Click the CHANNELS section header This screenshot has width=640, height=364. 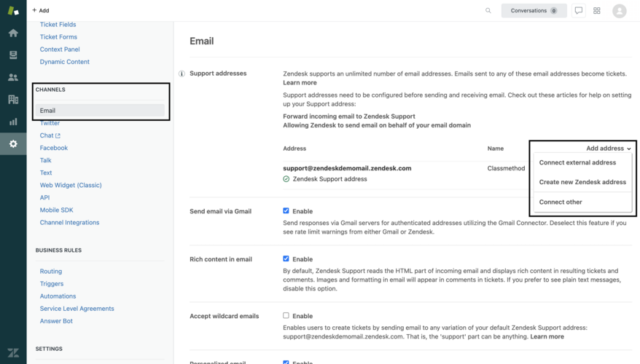click(x=50, y=89)
